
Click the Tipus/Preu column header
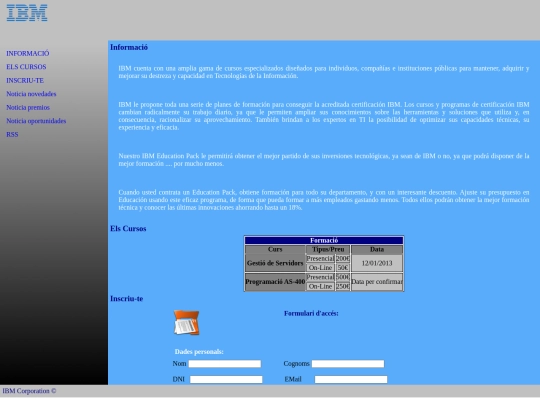pos(328,249)
